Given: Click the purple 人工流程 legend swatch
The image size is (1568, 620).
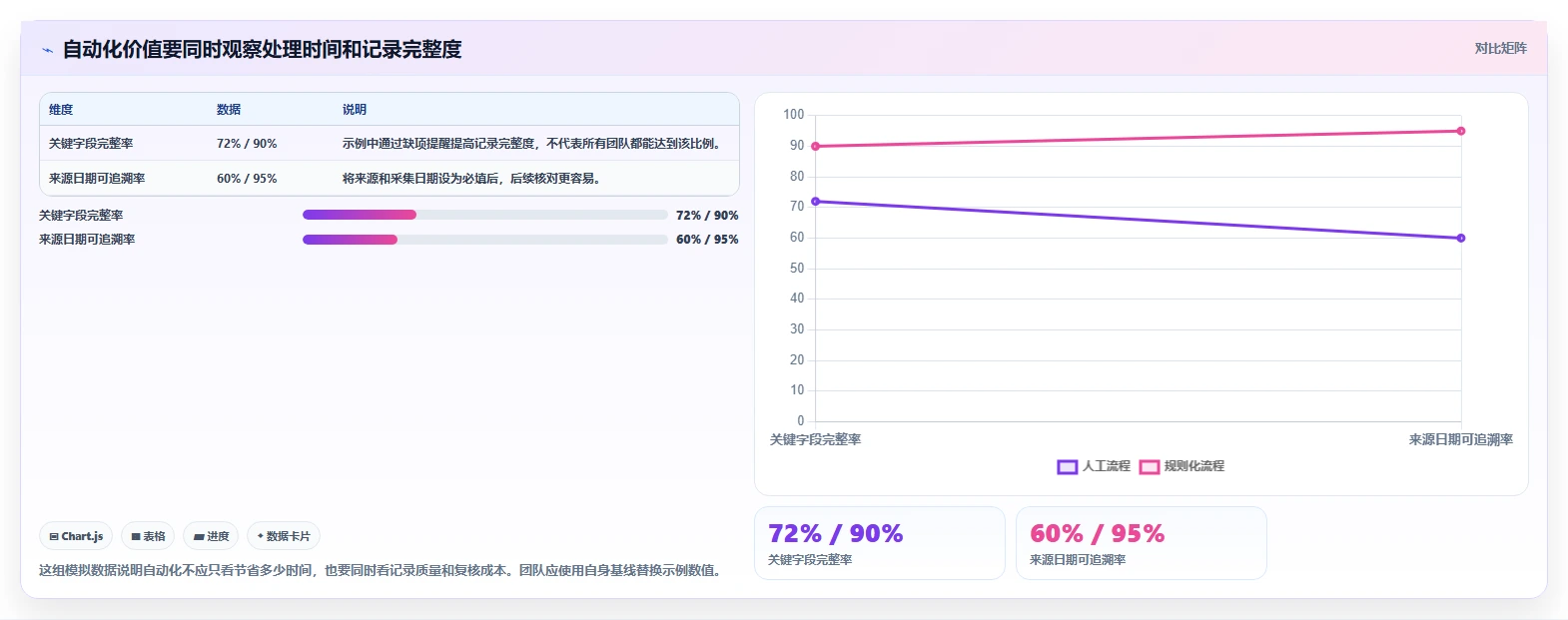Looking at the screenshot, I should click(x=1068, y=466).
